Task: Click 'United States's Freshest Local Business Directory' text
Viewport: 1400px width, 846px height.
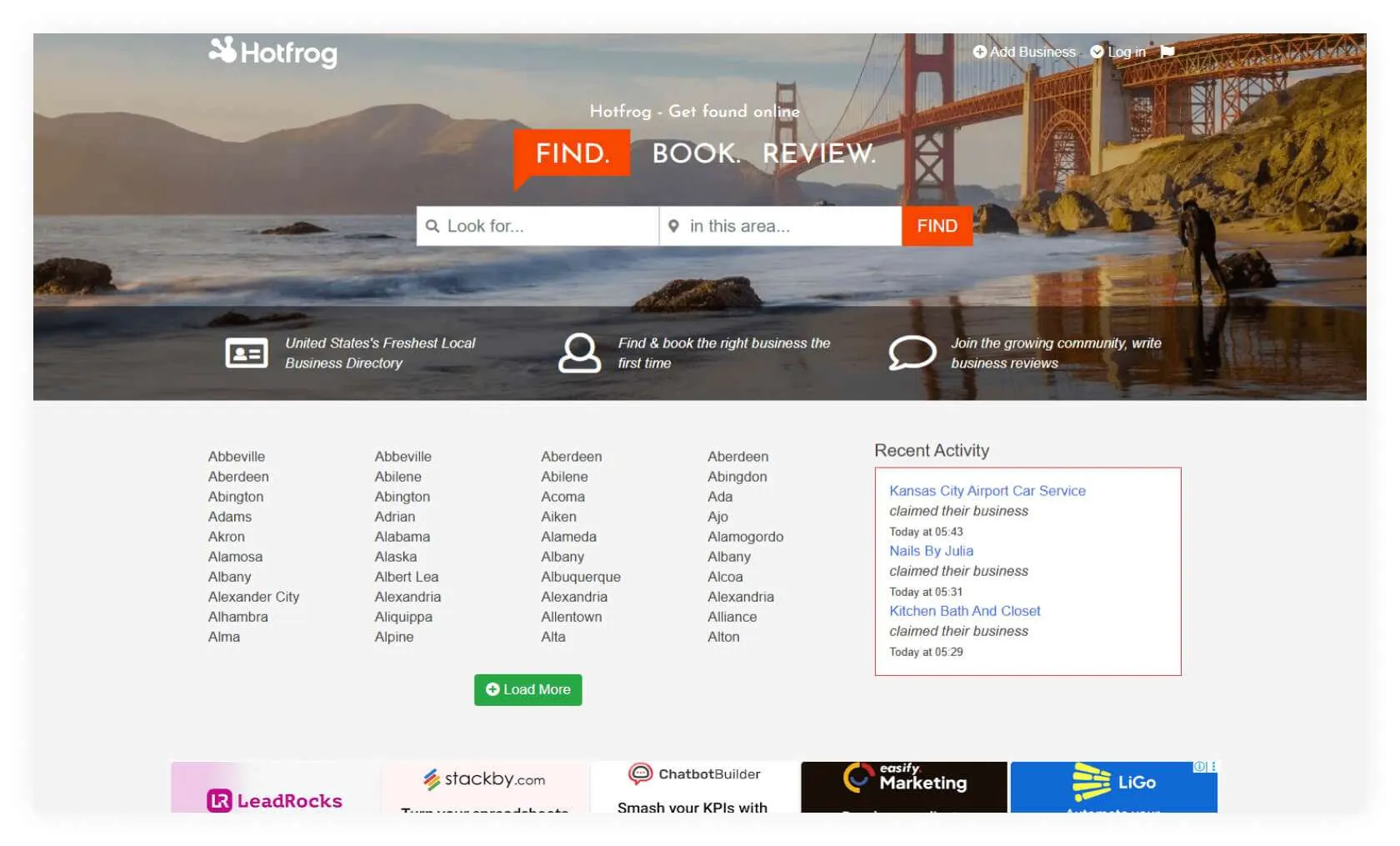Action: 380,353
